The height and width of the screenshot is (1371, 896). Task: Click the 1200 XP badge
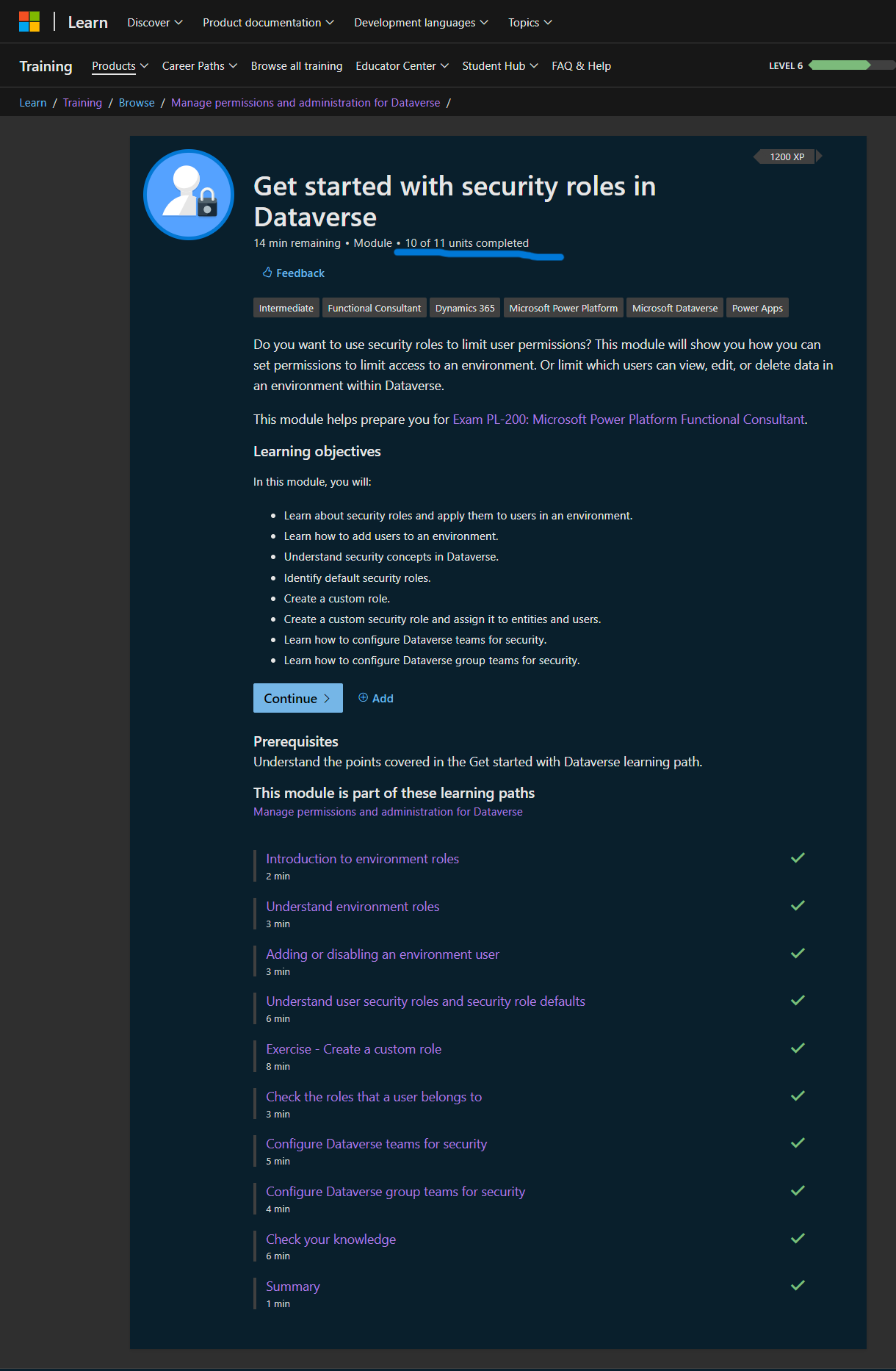pos(787,156)
